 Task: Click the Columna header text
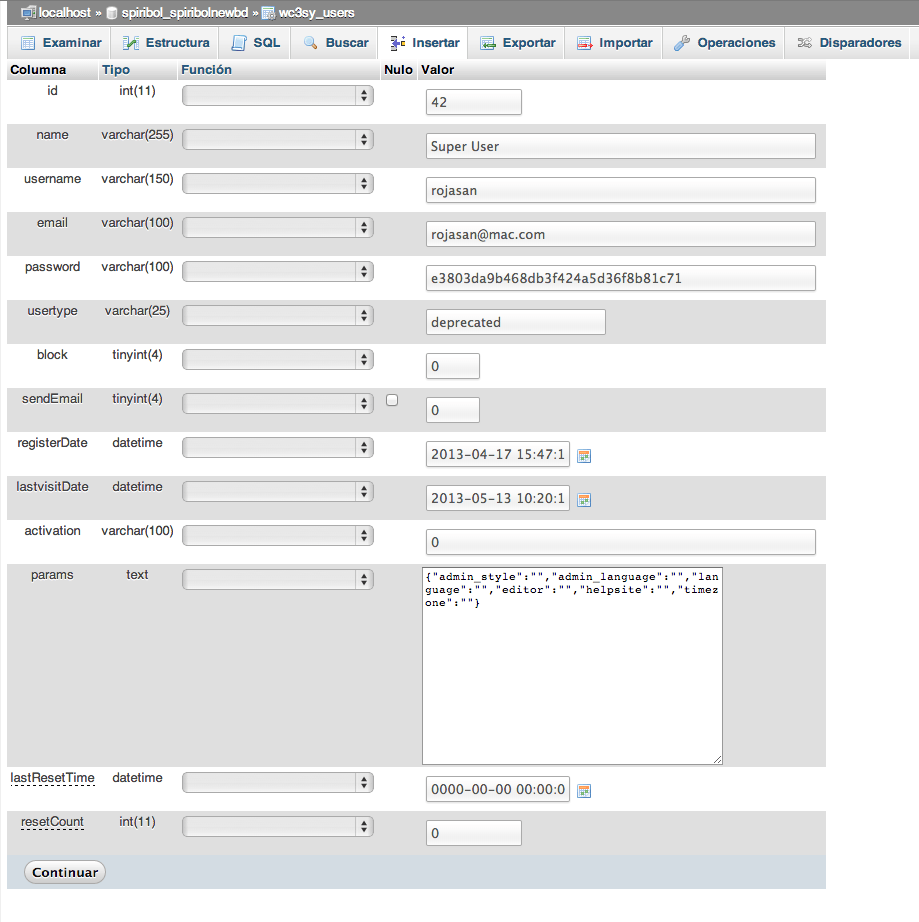pyautogui.click(x=38, y=69)
